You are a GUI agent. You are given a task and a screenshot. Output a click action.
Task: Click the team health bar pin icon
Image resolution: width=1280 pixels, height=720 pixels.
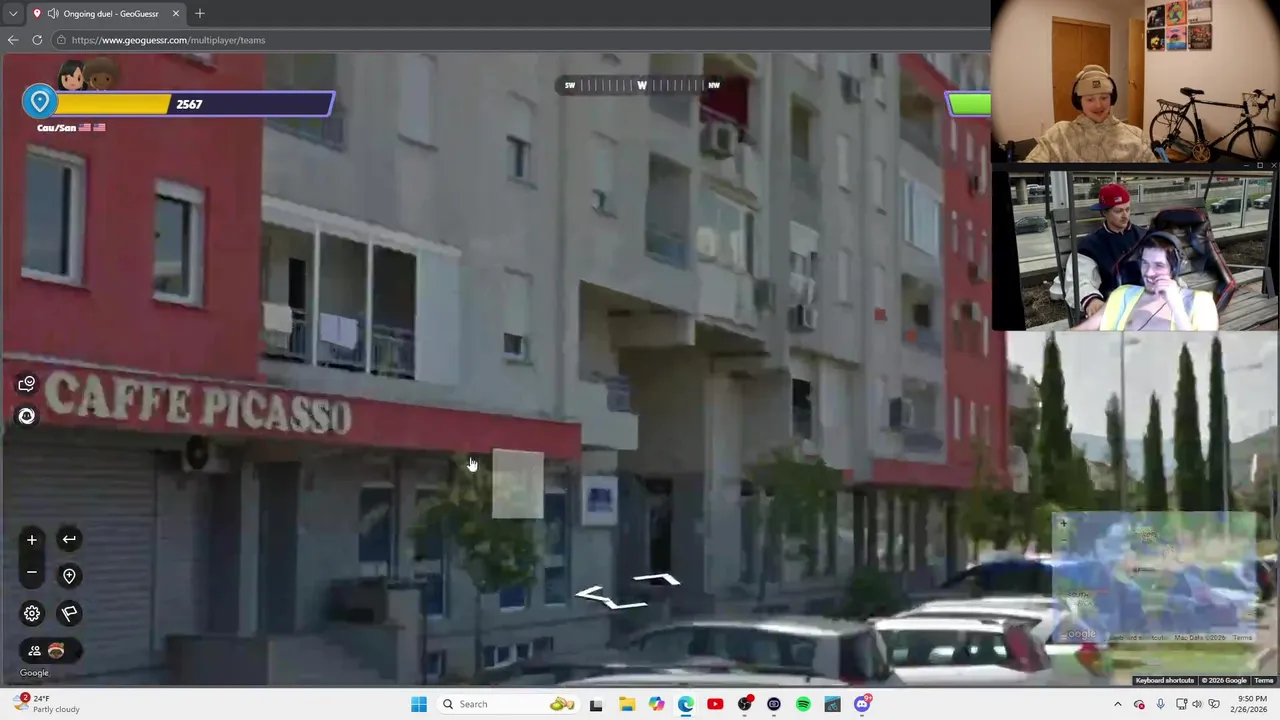point(40,102)
